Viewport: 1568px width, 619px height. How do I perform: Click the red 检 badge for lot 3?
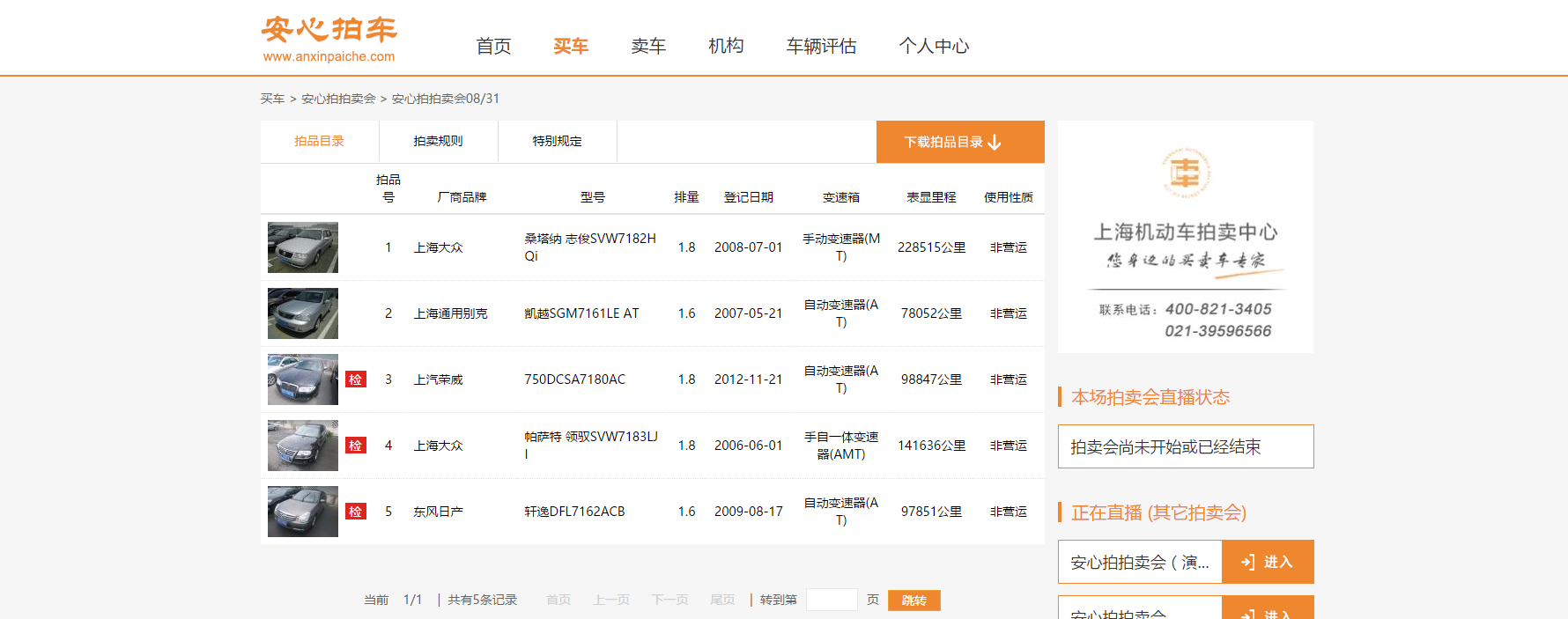pyautogui.click(x=356, y=380)
